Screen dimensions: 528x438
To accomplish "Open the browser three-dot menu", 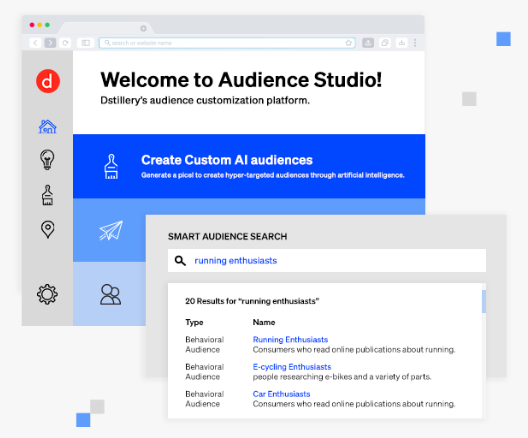I will coord(415,43).
